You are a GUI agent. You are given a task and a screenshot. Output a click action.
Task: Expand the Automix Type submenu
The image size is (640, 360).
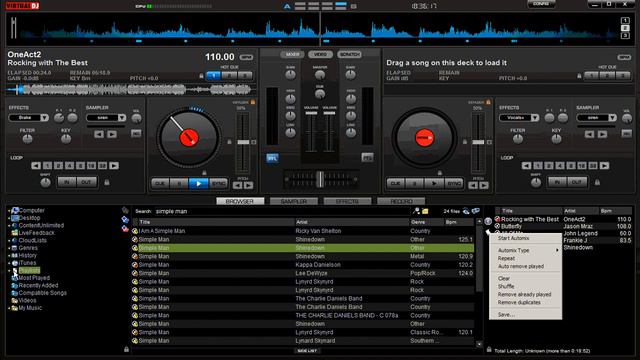pos(525,250)
